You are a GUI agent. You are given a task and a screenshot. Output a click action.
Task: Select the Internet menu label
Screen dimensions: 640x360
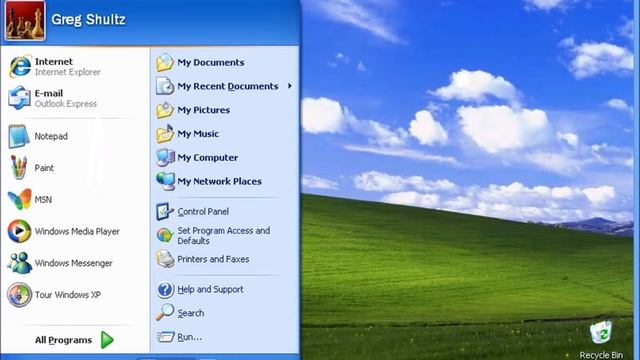(x=54, y=62)
